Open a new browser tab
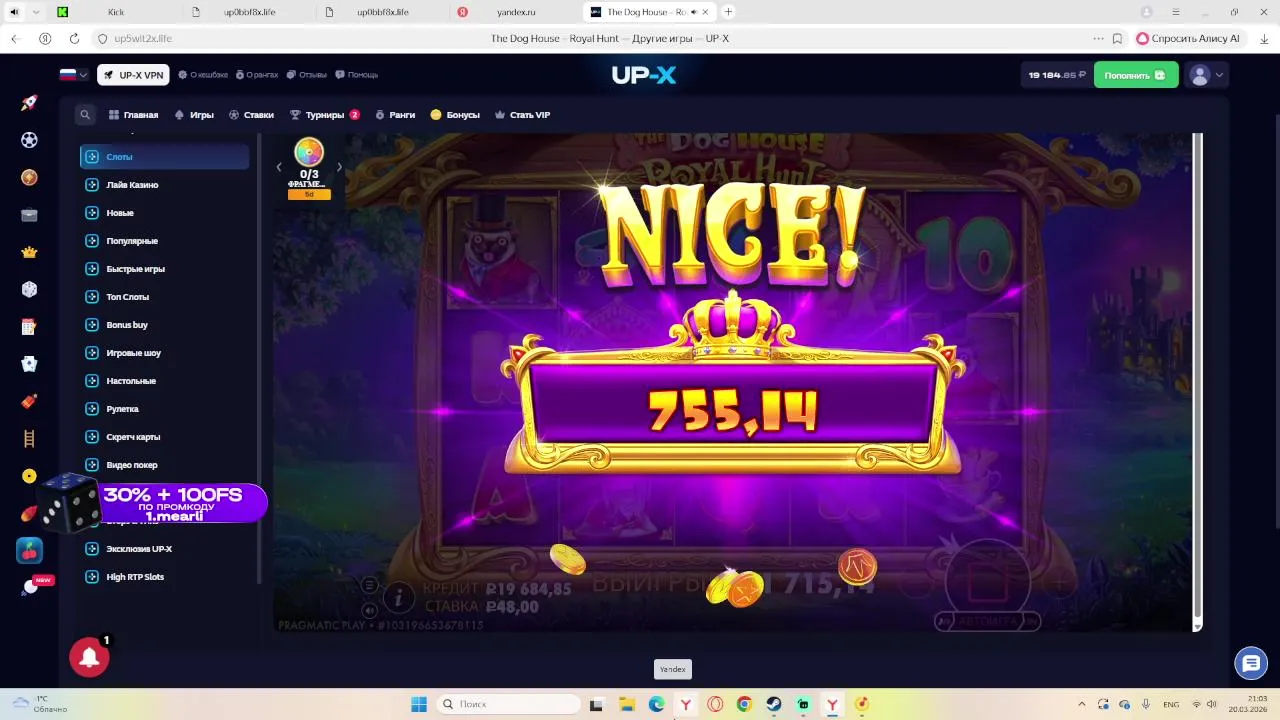This screenshot has width=1280, height=720. (x=728, y=12)
